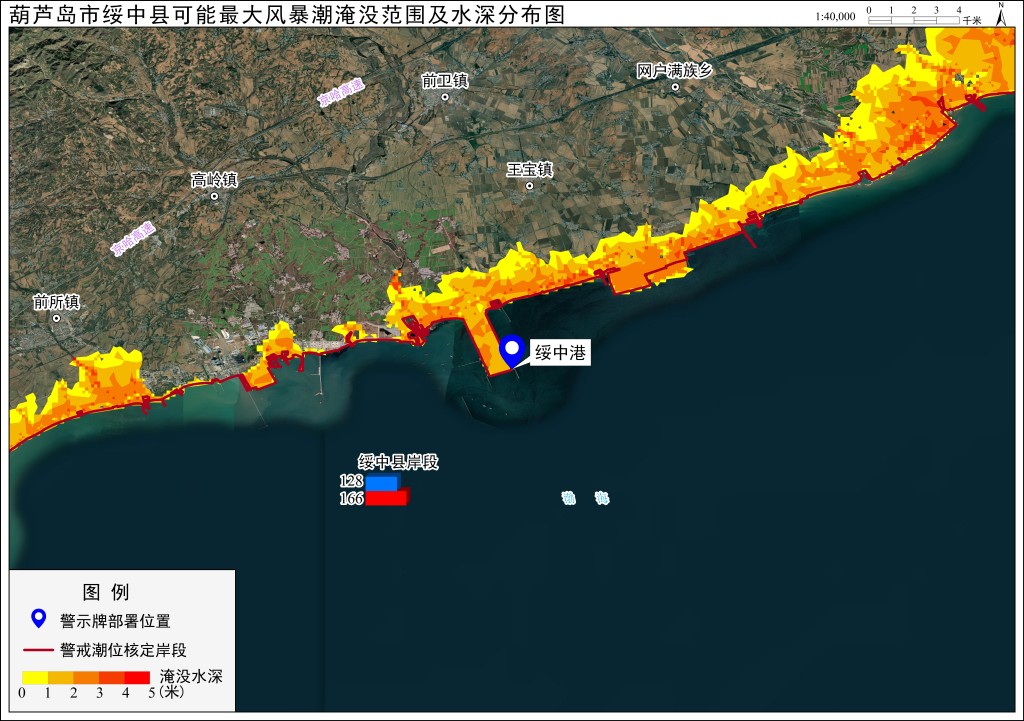Screen dimensions: 1024x721
Task: Click the 京哈高速 label below 高岭镇
Action: [133, 239]
